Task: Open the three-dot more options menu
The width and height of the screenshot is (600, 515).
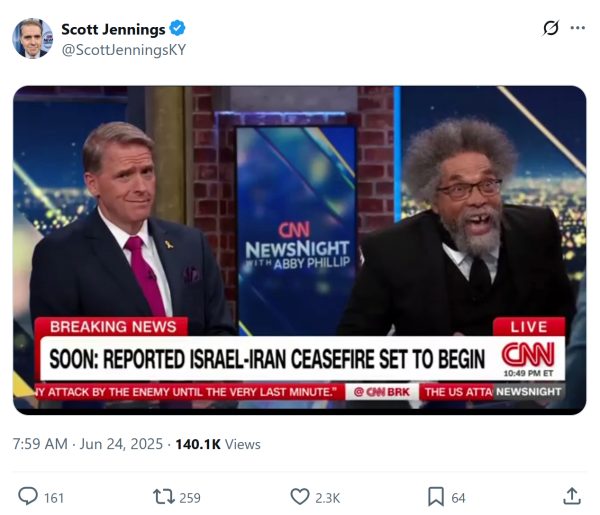Action: point(577,28)
